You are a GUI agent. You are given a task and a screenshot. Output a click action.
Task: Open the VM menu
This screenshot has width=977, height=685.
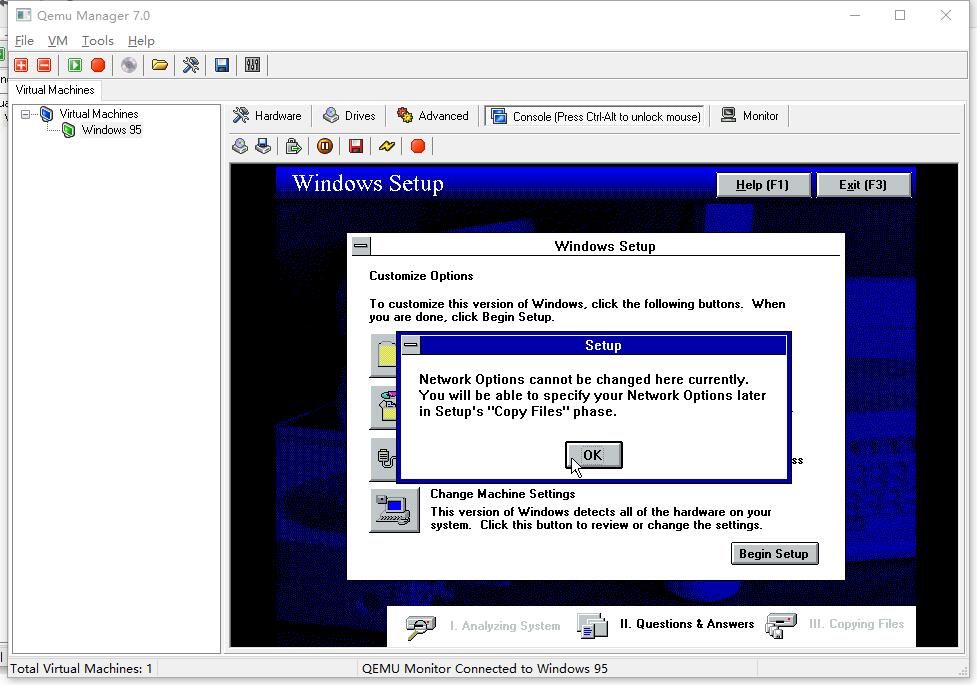(57, 41)
